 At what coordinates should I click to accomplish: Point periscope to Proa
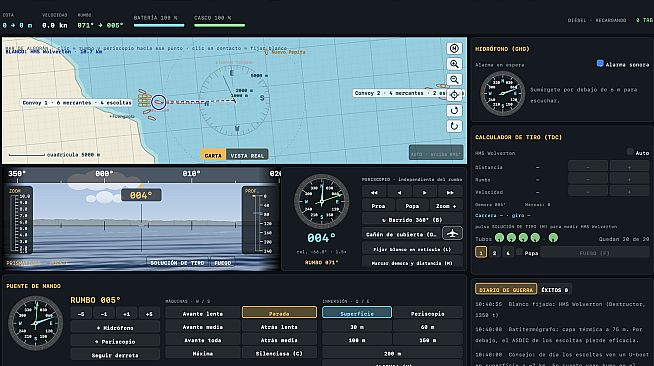[x=378, y=206]
